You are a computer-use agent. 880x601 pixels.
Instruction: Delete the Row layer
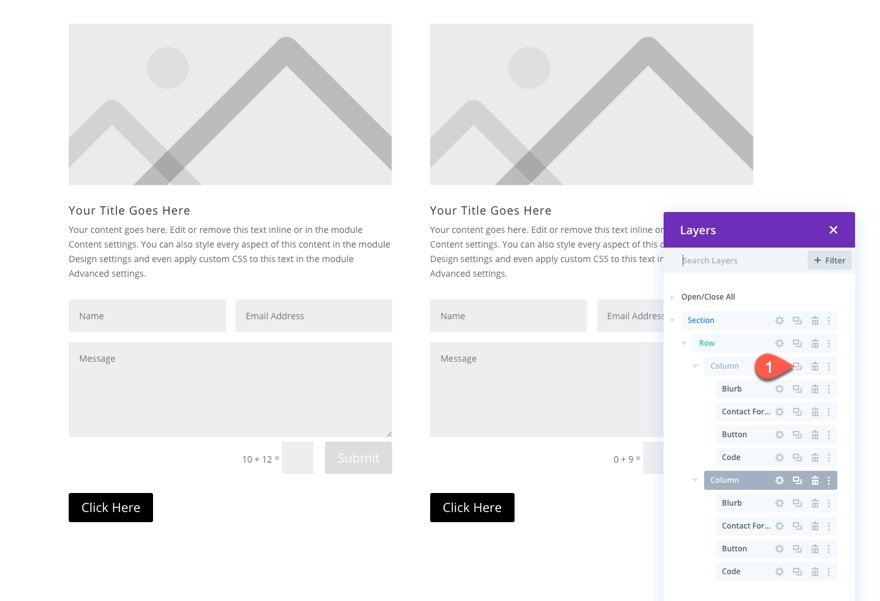(x=815, y=343)
